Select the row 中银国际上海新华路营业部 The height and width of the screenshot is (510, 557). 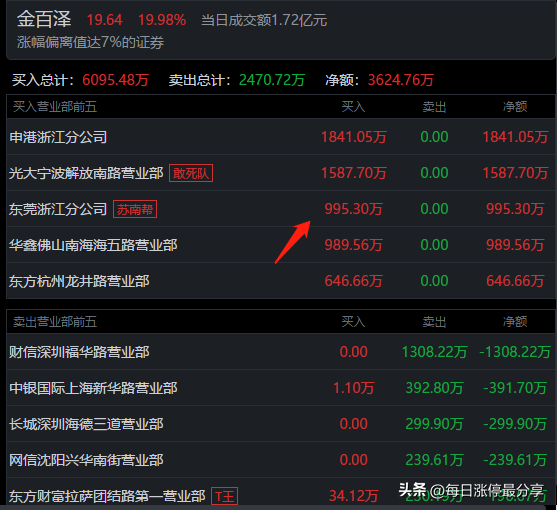pos(281,388)
